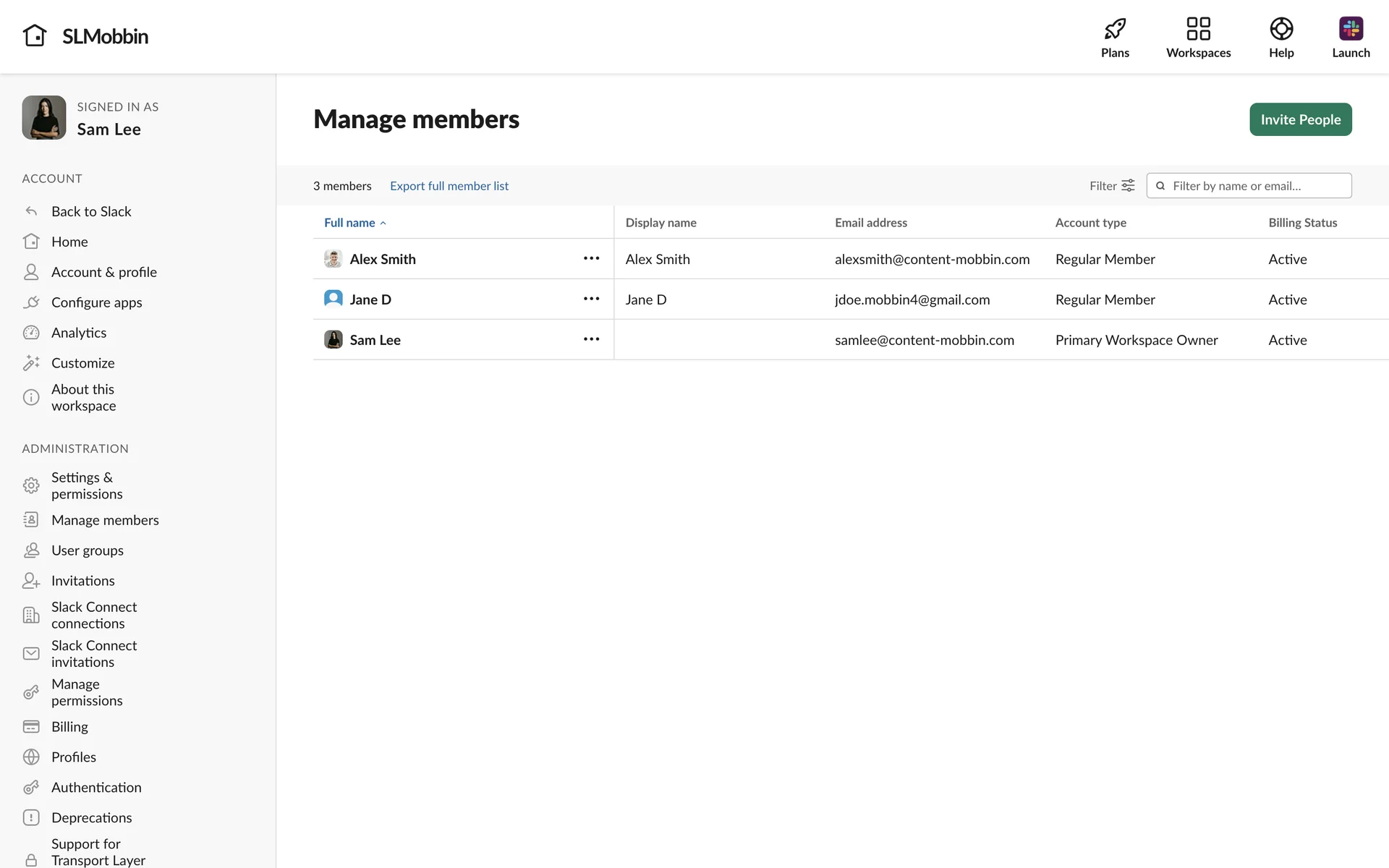
Task: Click the SLMobbin home icon
Action: tap(34, 35)
